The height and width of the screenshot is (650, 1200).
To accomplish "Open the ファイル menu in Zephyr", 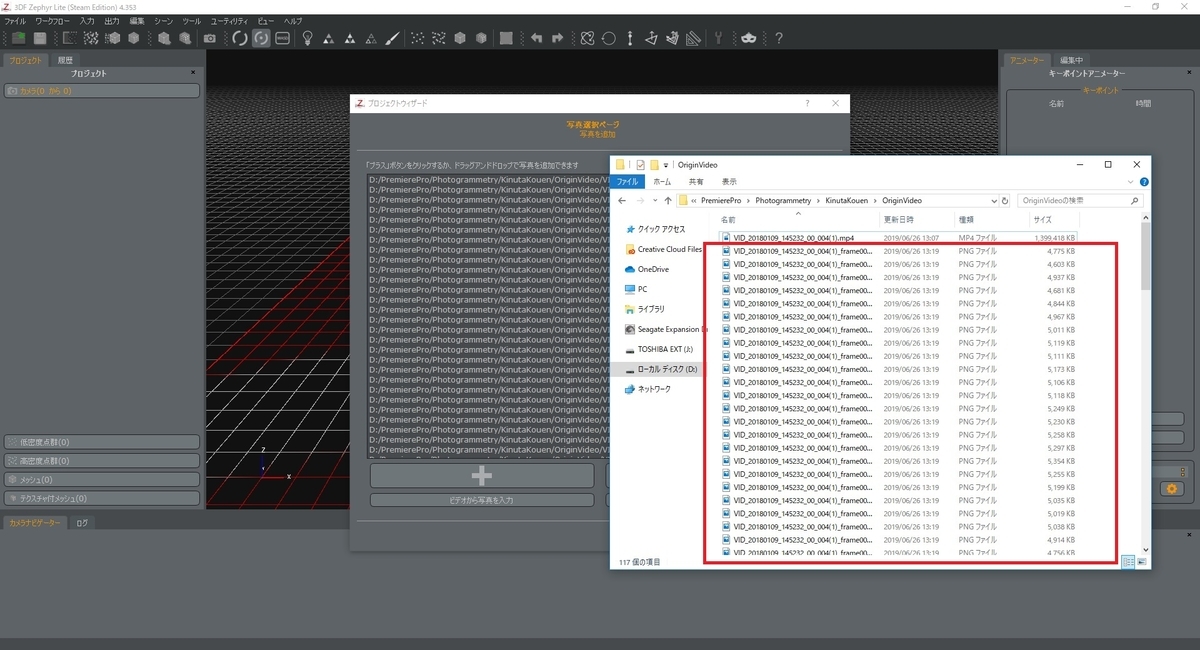I will point(15,21).
